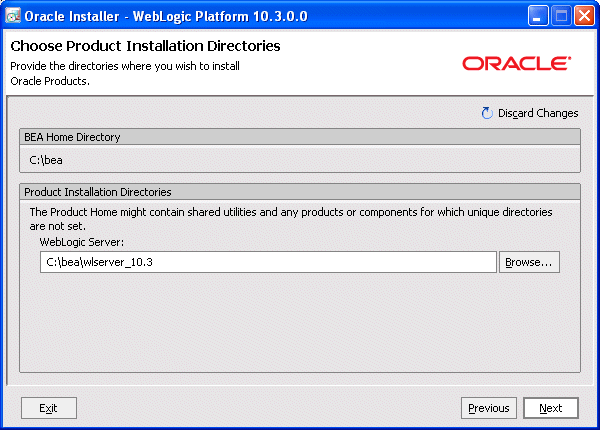Click the Choose Product Installation Directories heading

coord(145,46)
